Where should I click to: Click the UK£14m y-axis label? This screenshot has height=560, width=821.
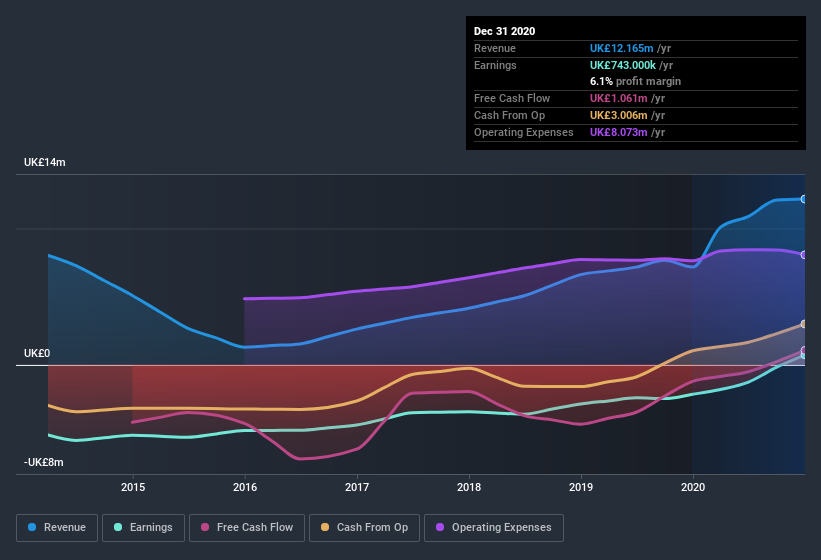click(44, 162)
